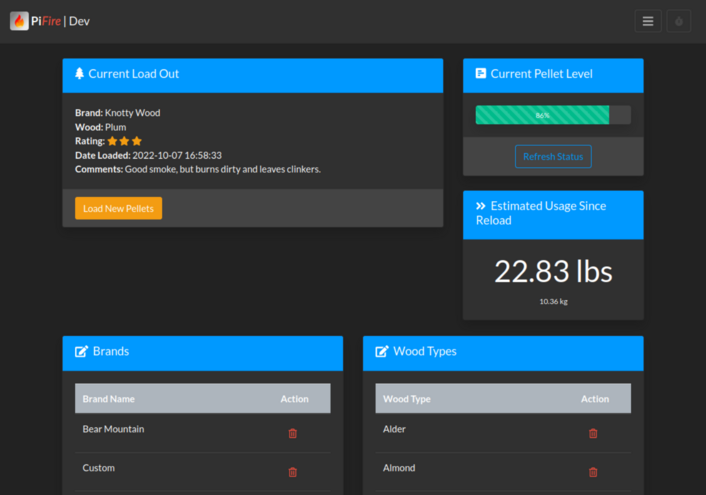Click the PiFire flame logo

[19, 21]
